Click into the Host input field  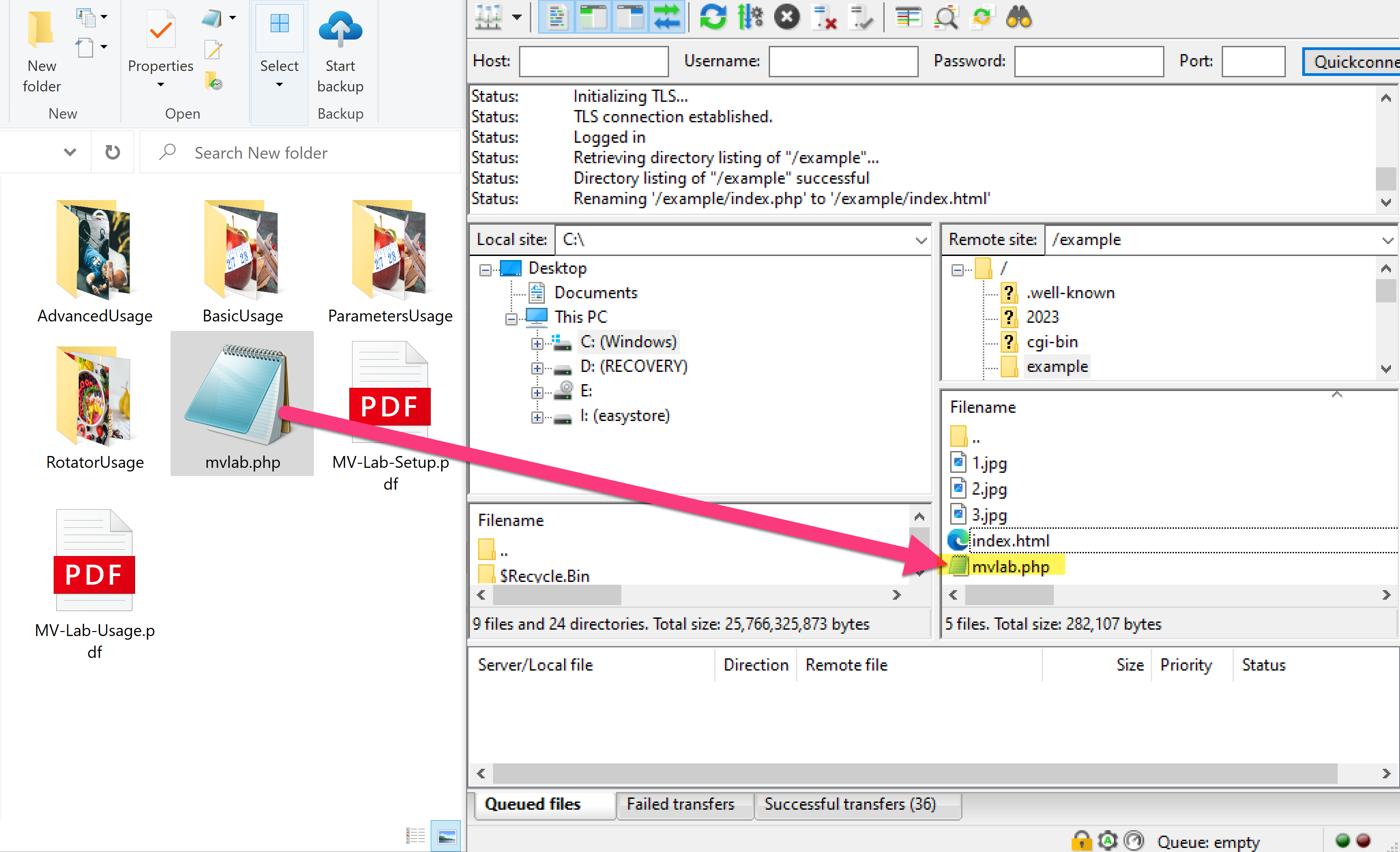(593, 61)
